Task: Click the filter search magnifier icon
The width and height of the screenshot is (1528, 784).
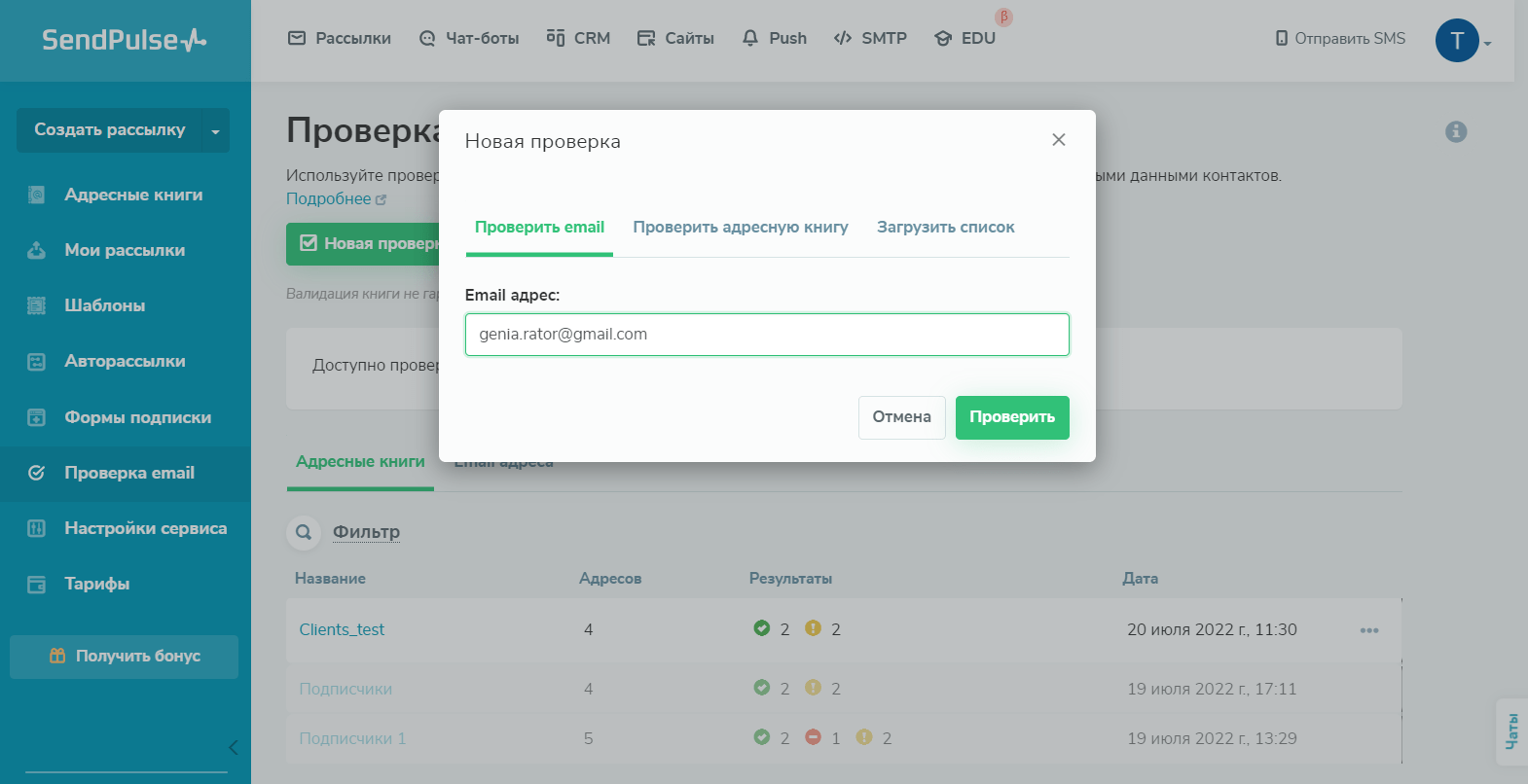Action: click(x=304, y=532)
